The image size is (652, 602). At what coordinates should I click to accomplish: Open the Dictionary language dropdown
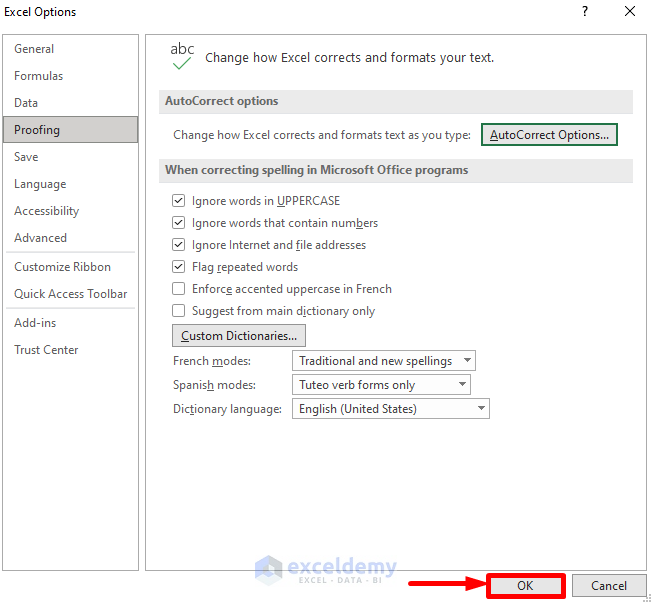pos(391,409)
